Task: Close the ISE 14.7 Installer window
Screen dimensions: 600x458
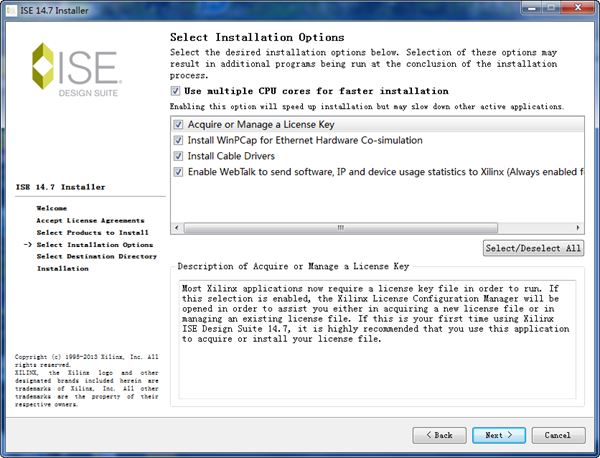Action: [x=579, y=7]
